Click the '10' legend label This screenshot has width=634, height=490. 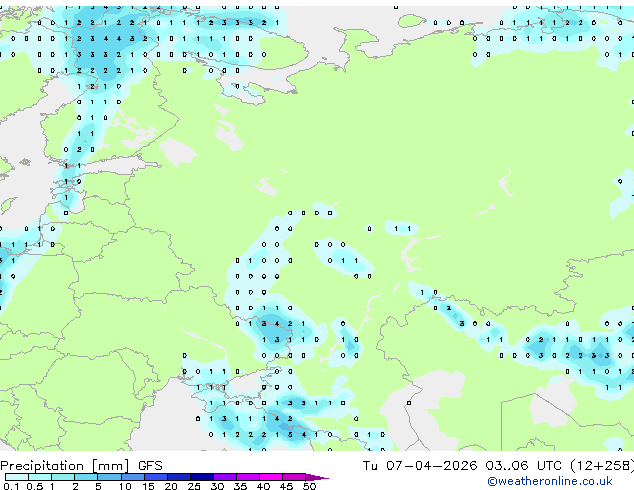click(125, 486)
